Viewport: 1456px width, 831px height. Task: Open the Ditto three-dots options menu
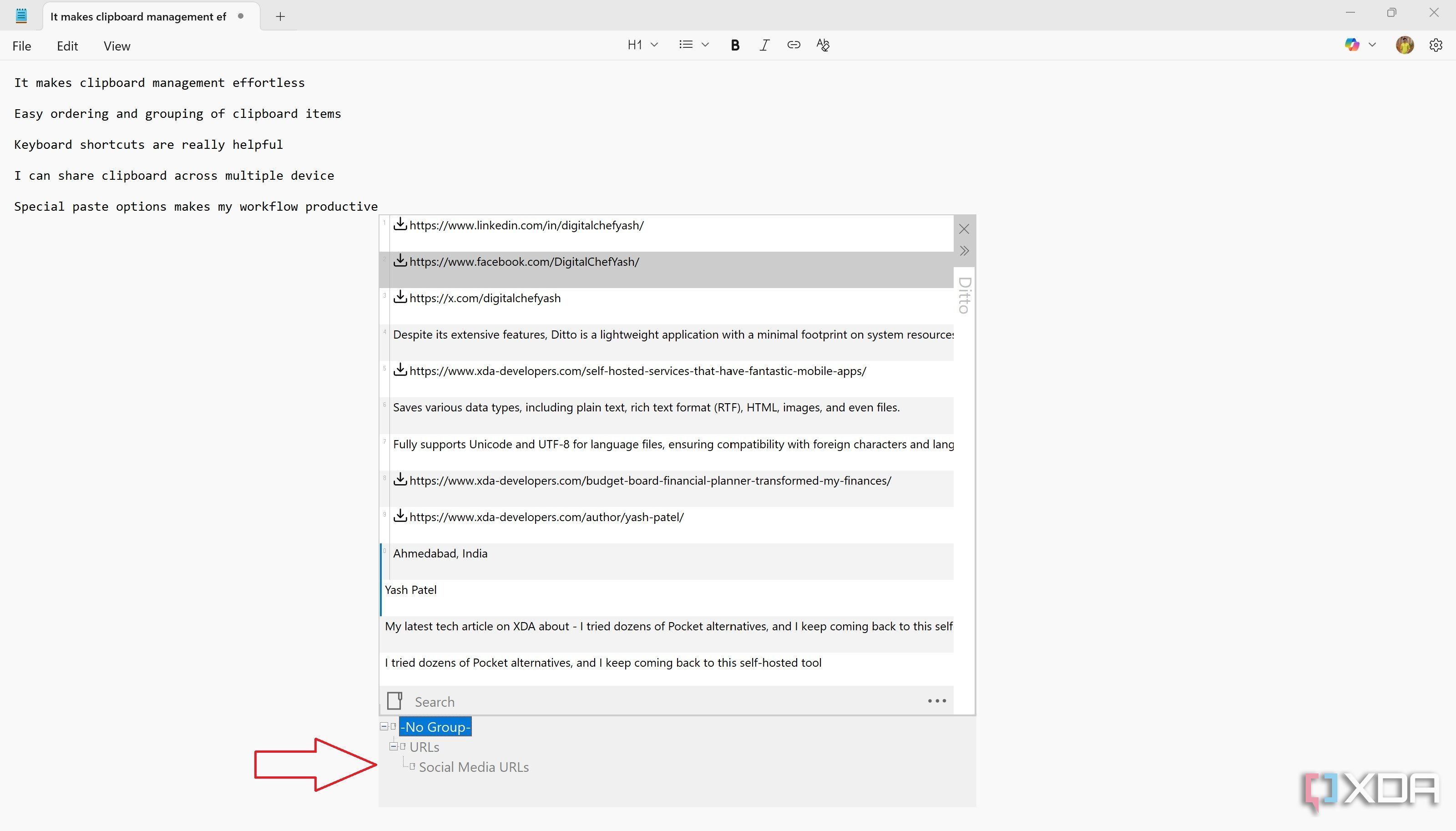click(937, 701)
